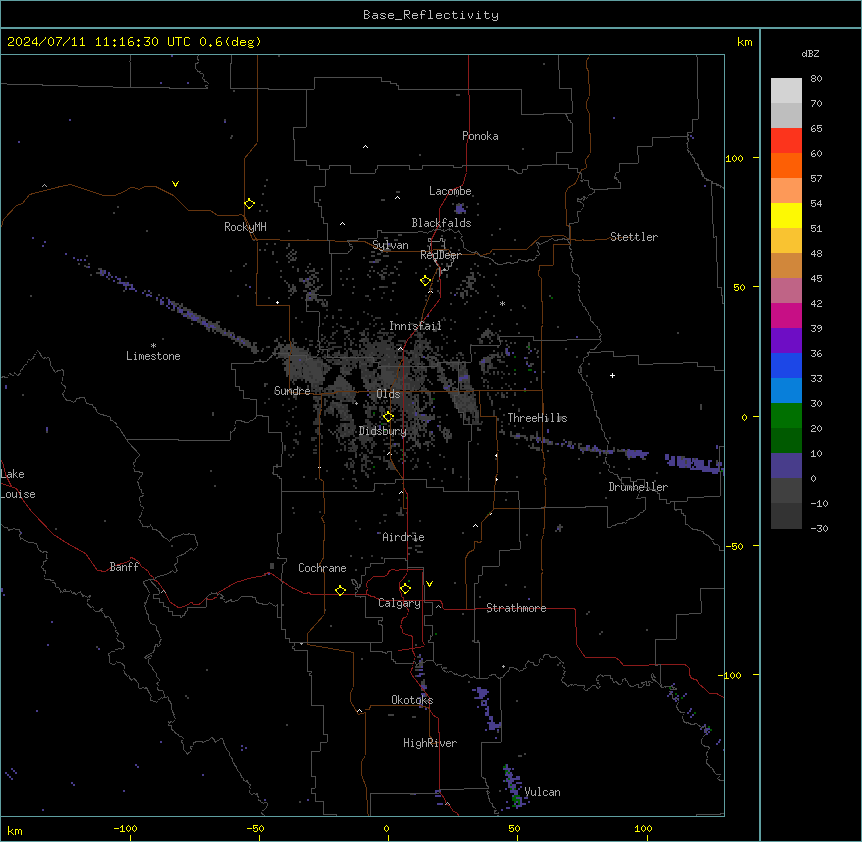Select the bright green 30 dBZ legend swatch
The width and height of the screenshot is (862, 842).
point(786,416)
